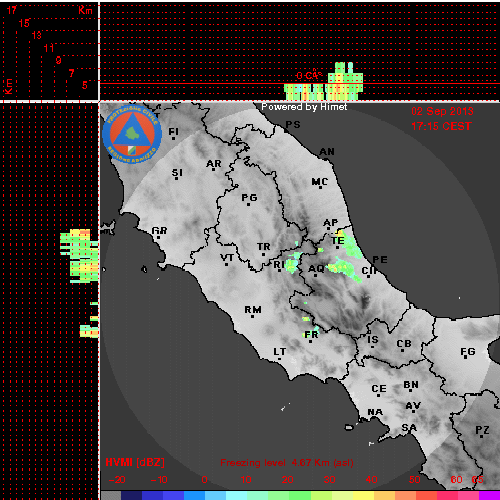The image size is (500, 500).
Task: Click the Freezing level 4.67 Km label
Action: 287,463
